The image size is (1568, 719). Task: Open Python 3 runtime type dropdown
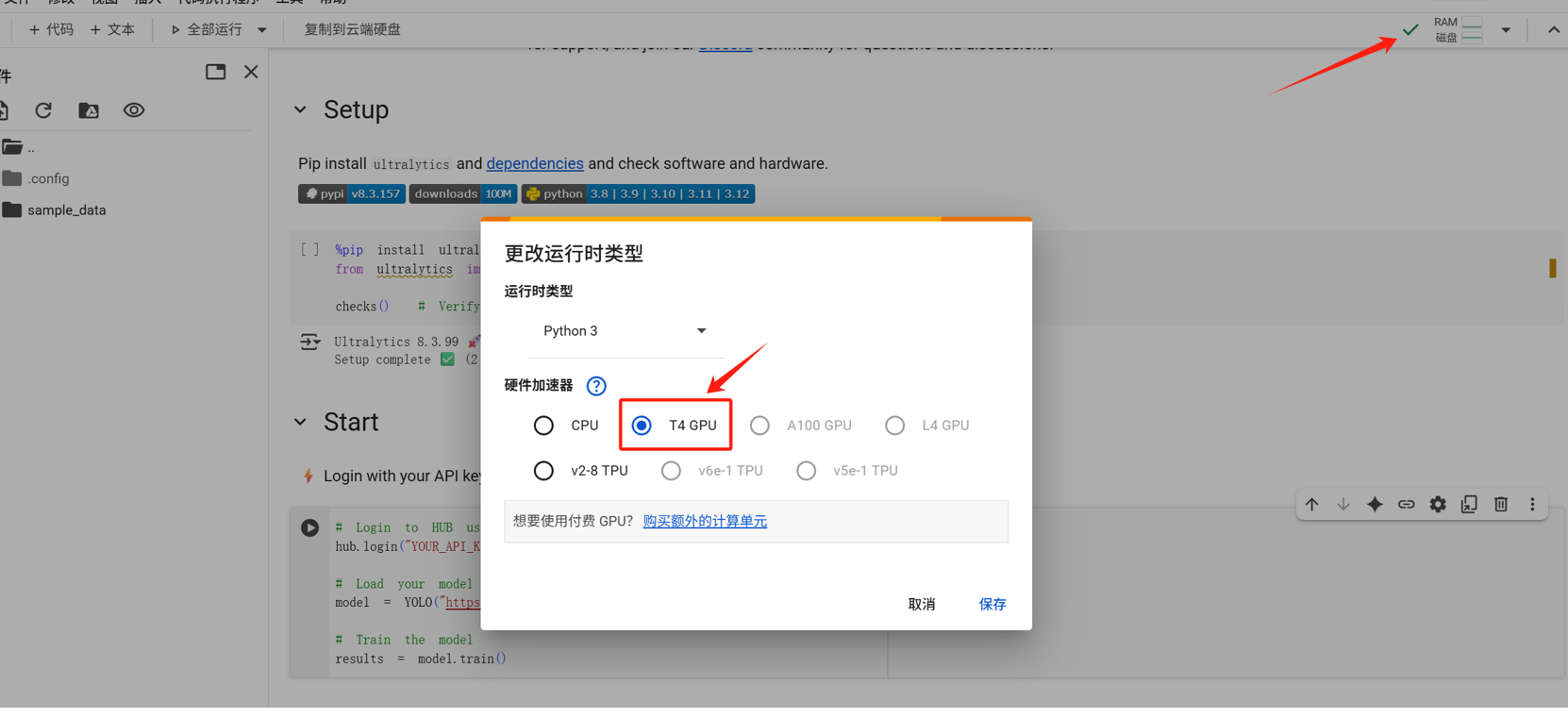click(626, 331)
